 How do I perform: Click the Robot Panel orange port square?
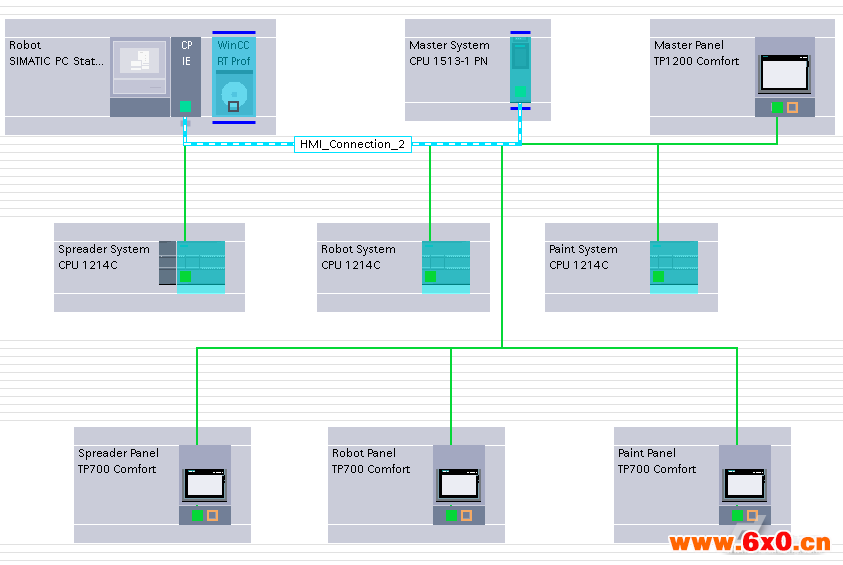466,516
